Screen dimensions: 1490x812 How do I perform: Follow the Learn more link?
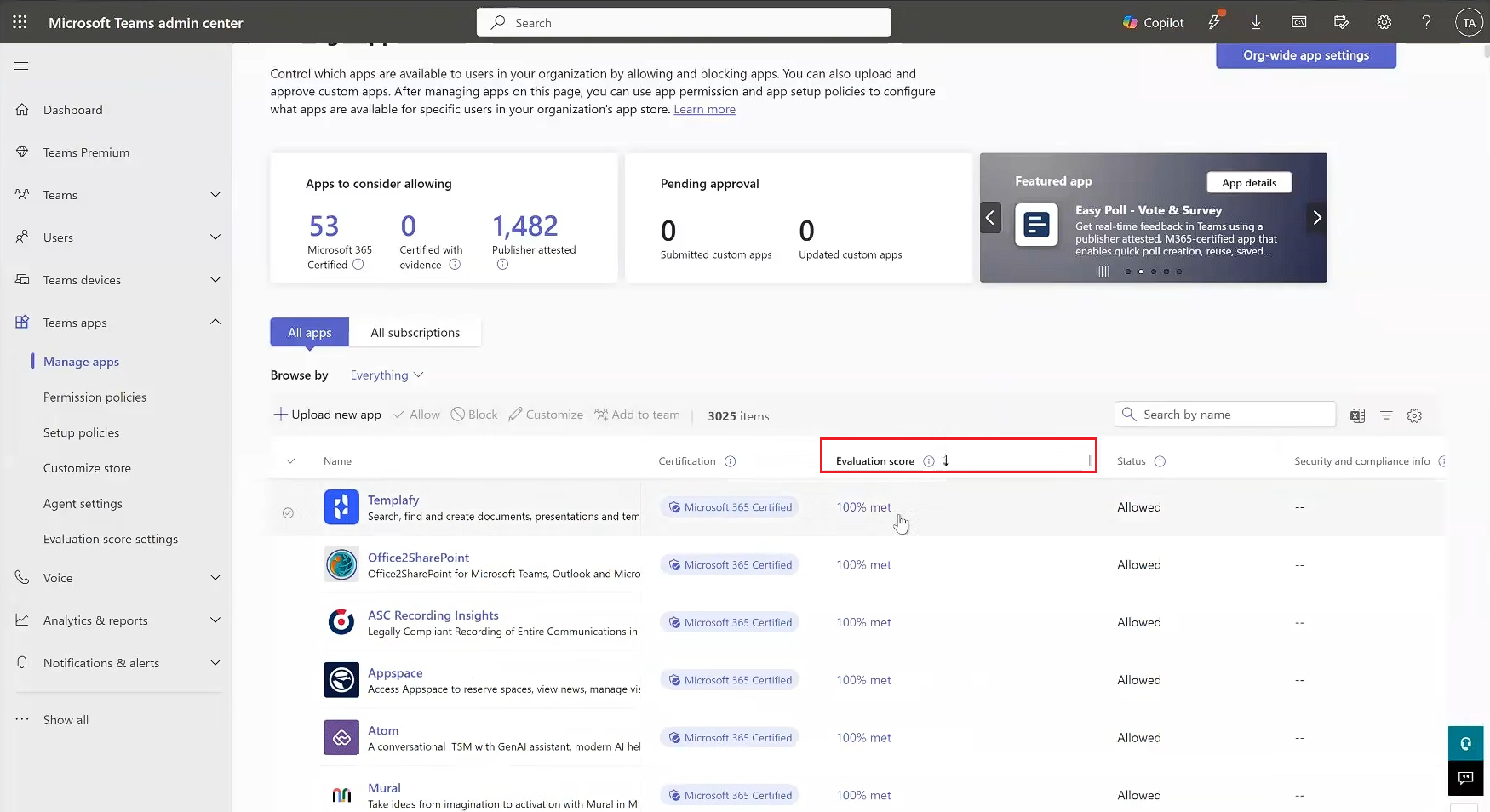pos(704,110)
